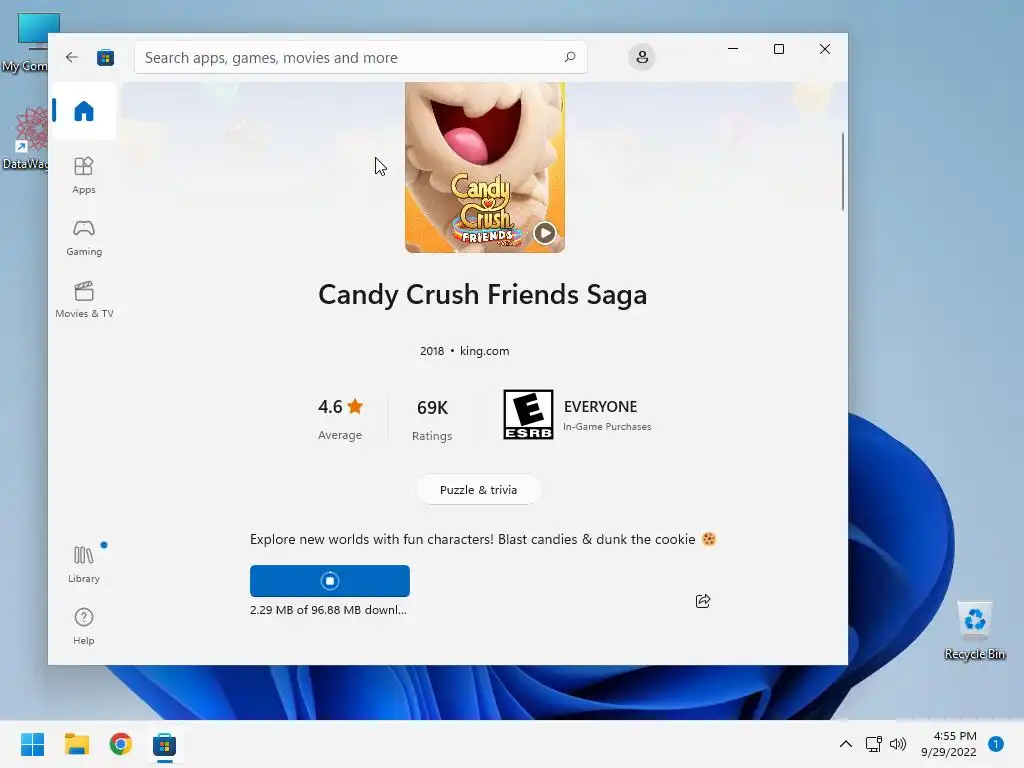The width and height of the screenshot is (1024, 768).
Task: Click the Store page vertical scrollbar
Action: (x=842, y=171)
